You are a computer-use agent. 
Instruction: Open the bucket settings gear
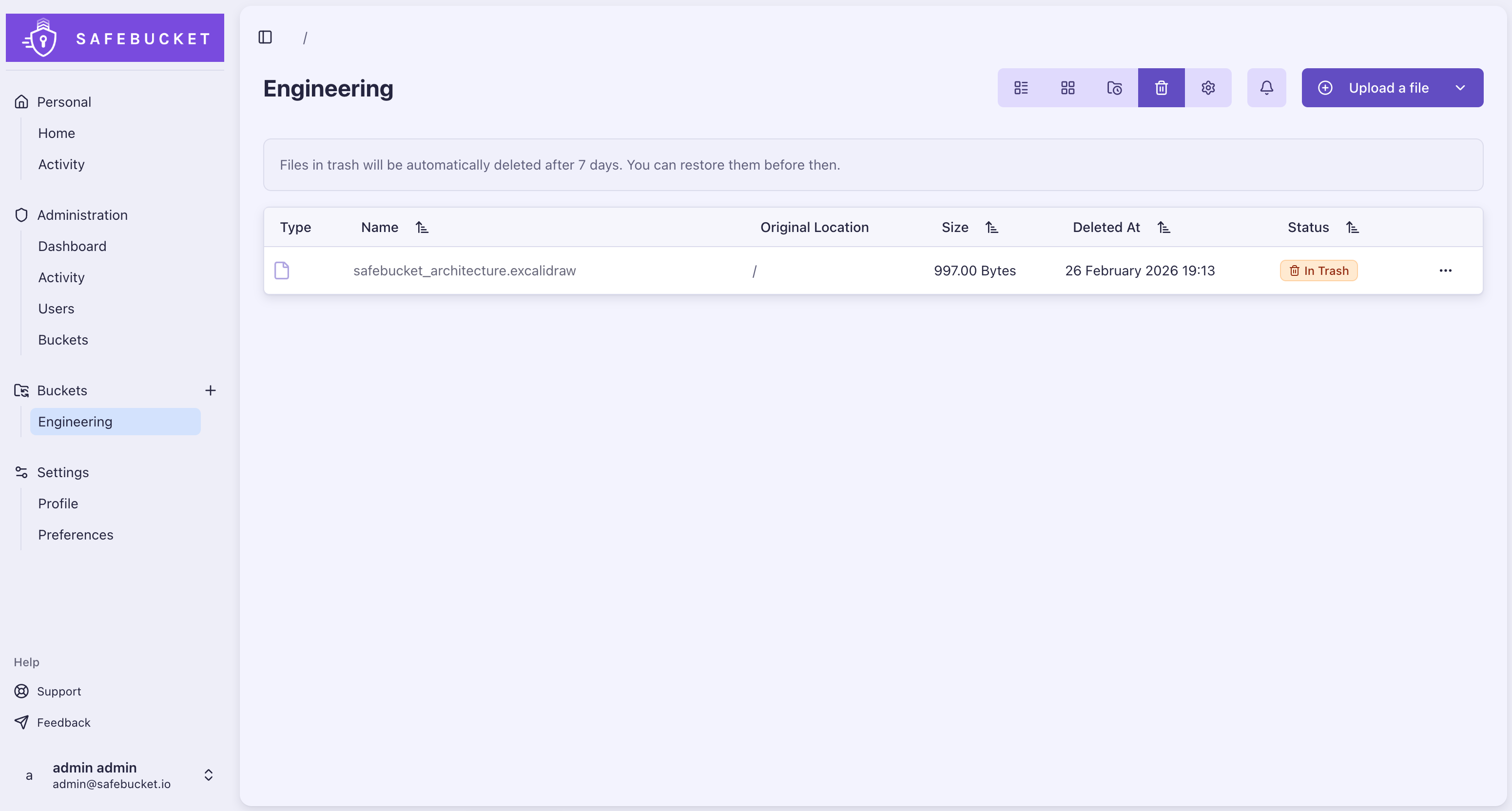coord(1208,87)
